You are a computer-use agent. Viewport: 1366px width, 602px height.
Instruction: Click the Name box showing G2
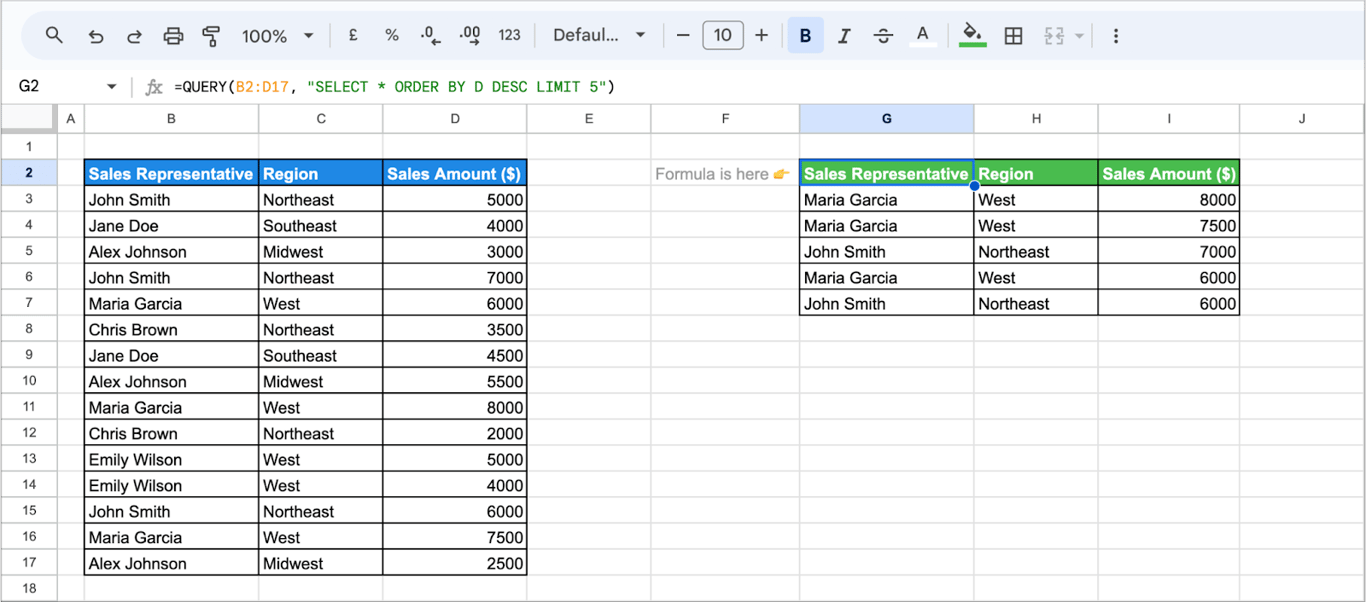click(60, 86)
